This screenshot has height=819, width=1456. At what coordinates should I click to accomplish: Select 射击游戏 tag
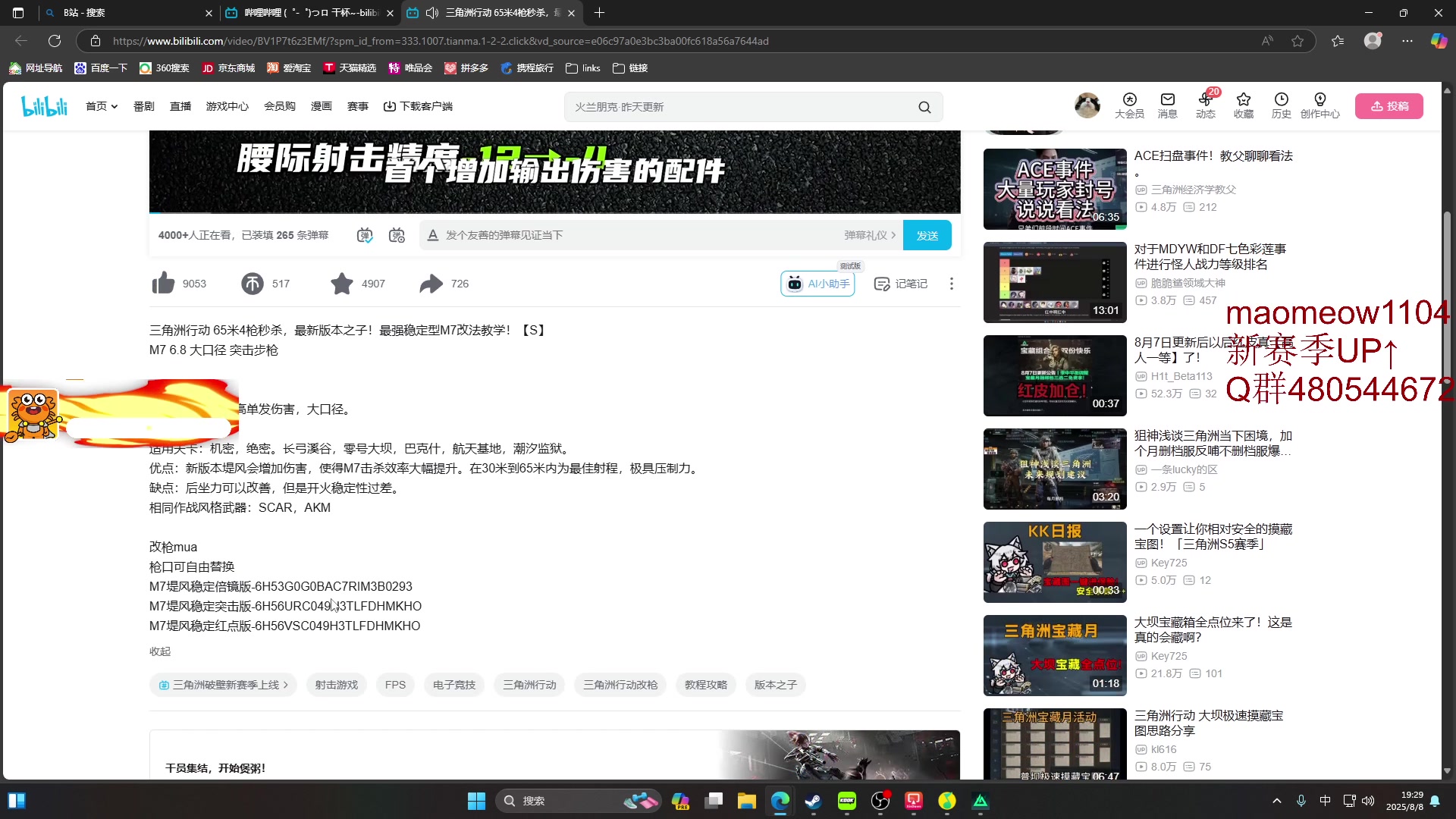[337, 685]
